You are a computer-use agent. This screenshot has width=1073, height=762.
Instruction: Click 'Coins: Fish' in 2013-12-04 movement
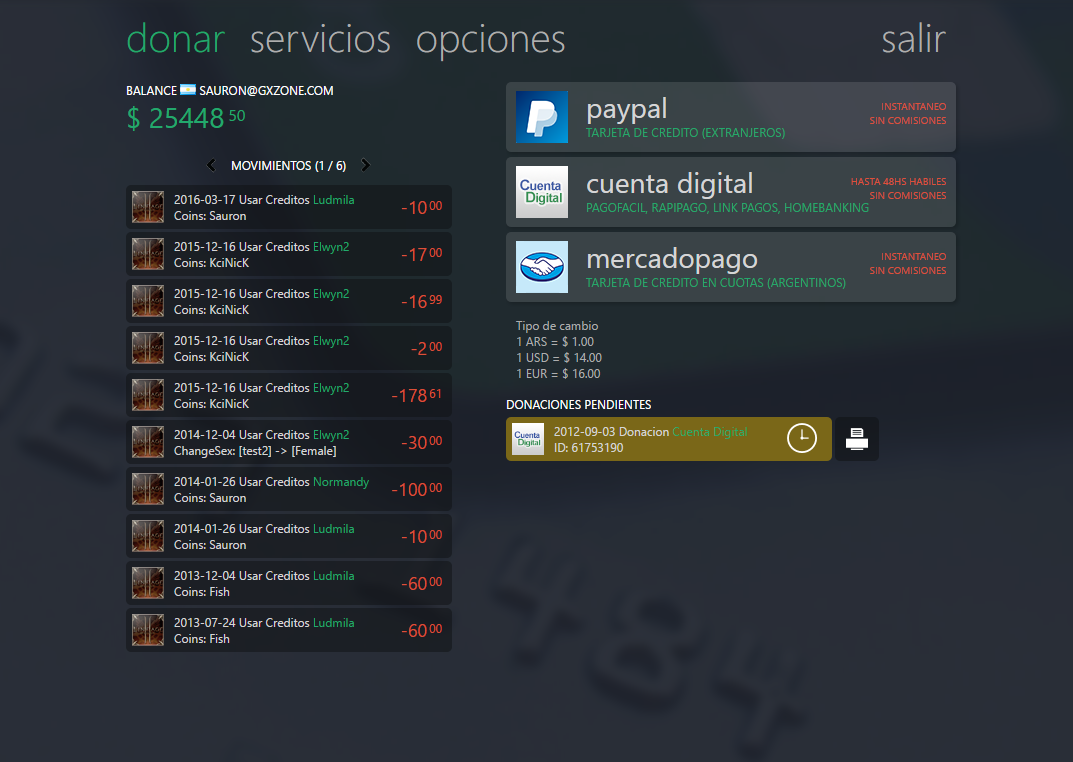click(202, 592)
